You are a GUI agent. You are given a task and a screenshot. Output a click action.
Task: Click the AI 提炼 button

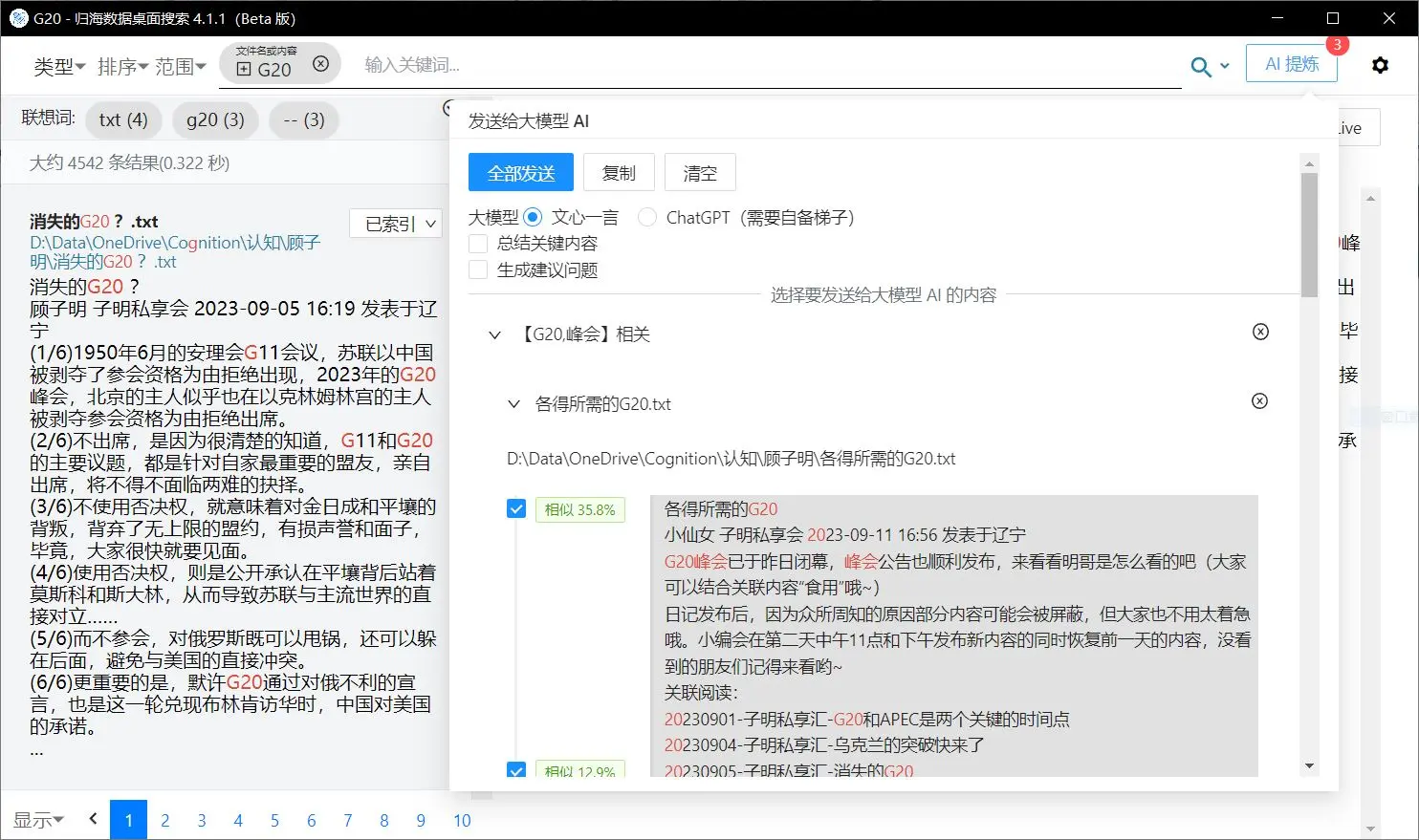(x=1291, y=64)
